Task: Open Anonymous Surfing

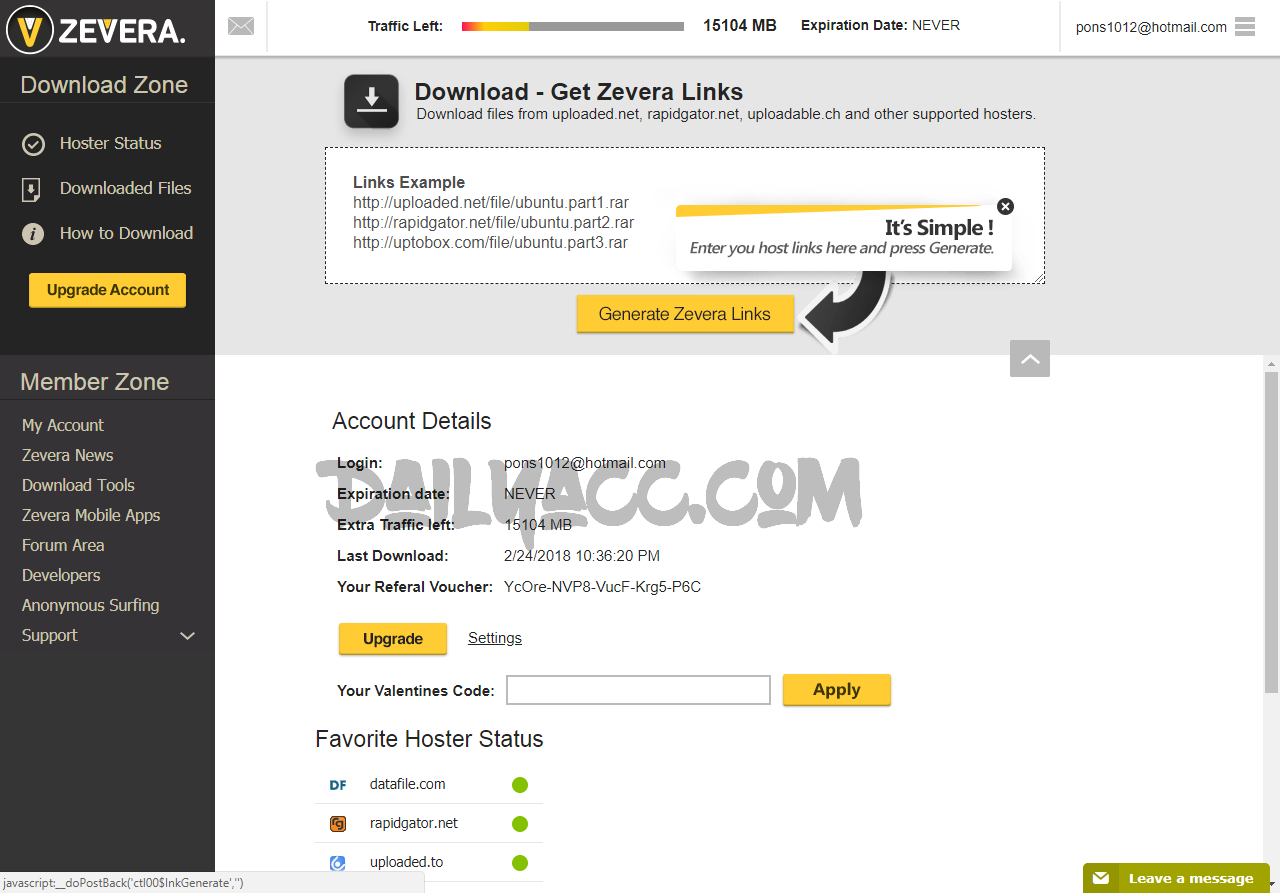Action: pos(90,605)
